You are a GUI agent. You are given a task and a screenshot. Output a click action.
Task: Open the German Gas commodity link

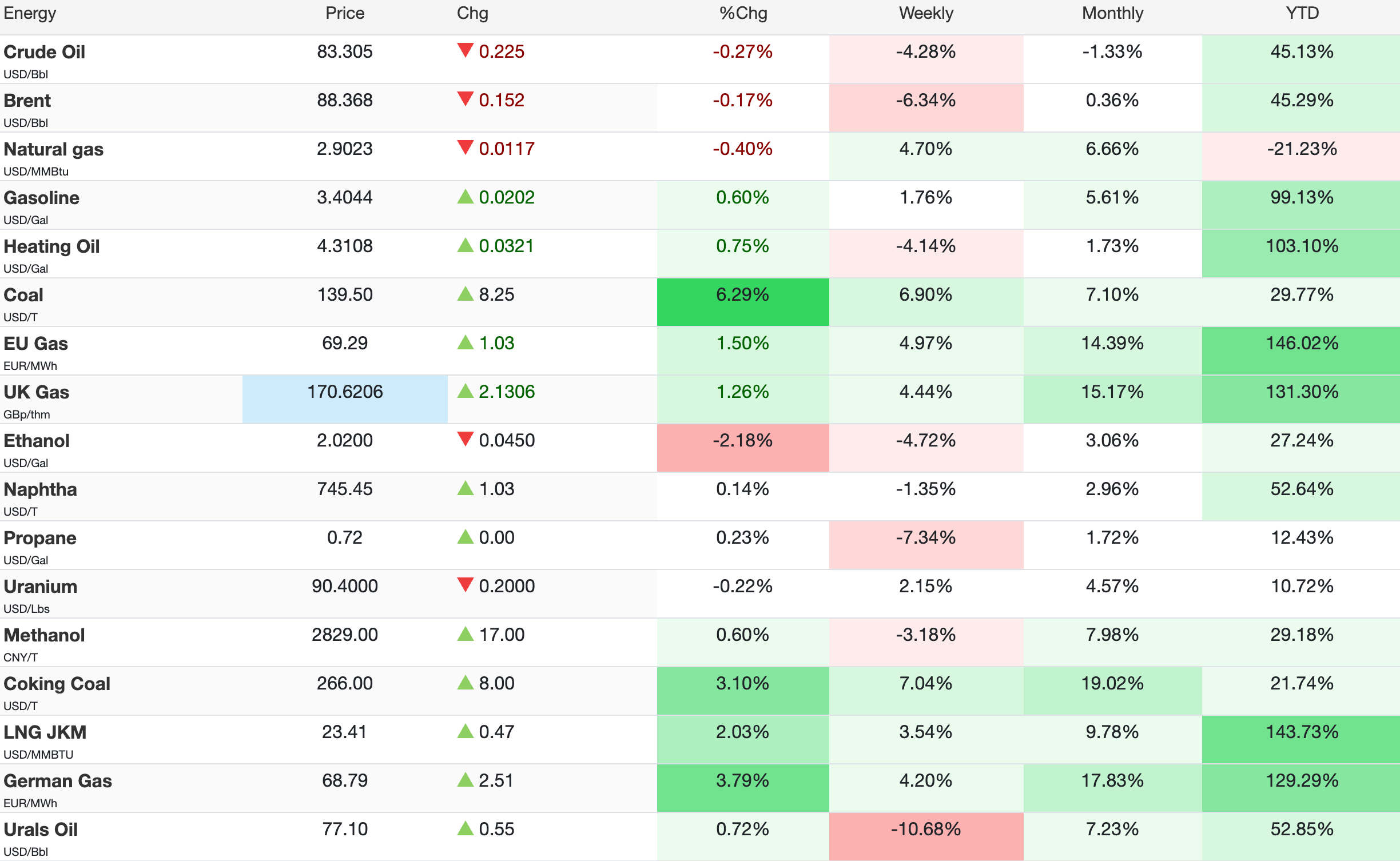[x=57, y=781]
